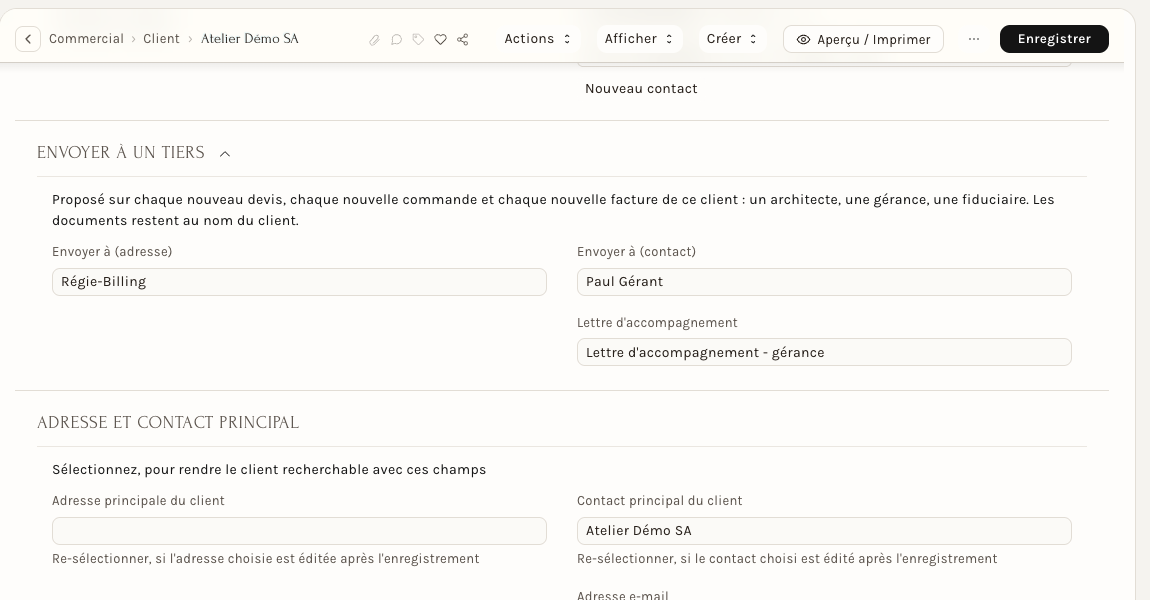1150x600 pixels.
Task: Go to Commercial breadcrumb
Action: click(87, 39)
